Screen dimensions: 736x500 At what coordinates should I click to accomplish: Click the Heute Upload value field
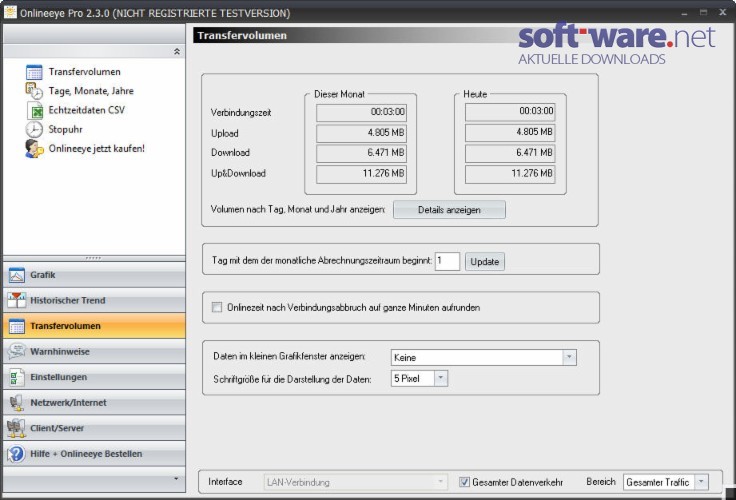510,132
